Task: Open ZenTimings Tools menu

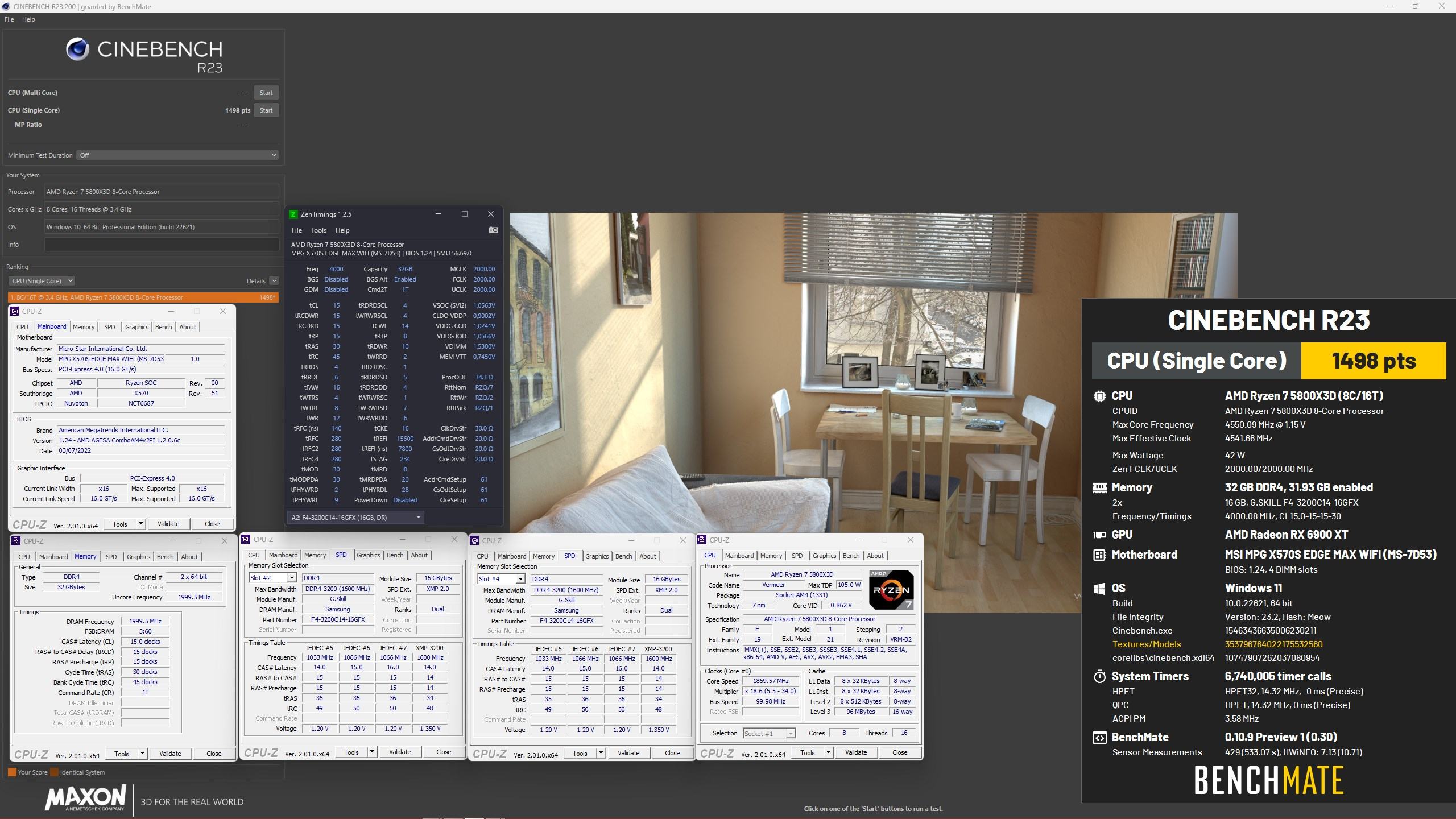Action: click(318, 230)
